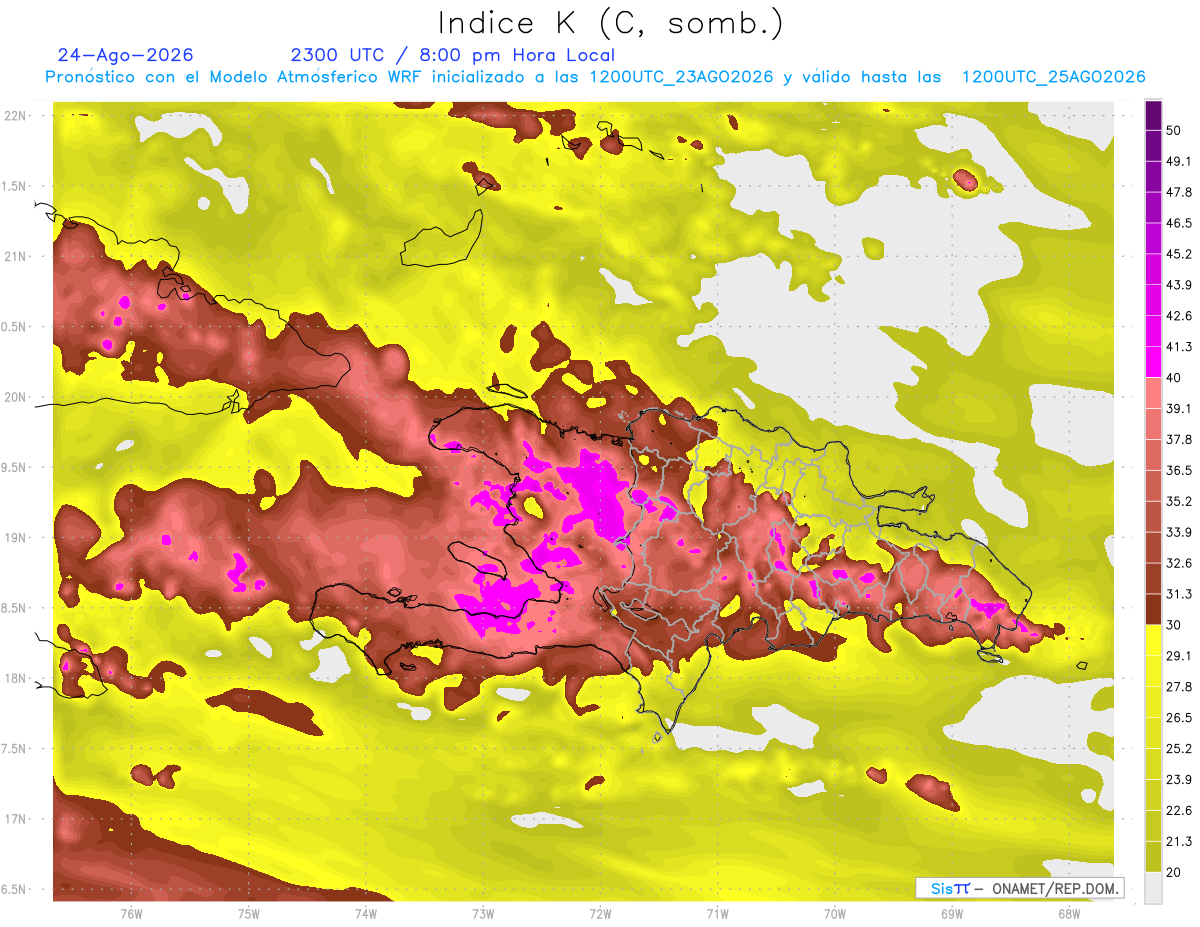Click the colorbar value "30"

coord(1174,625)
